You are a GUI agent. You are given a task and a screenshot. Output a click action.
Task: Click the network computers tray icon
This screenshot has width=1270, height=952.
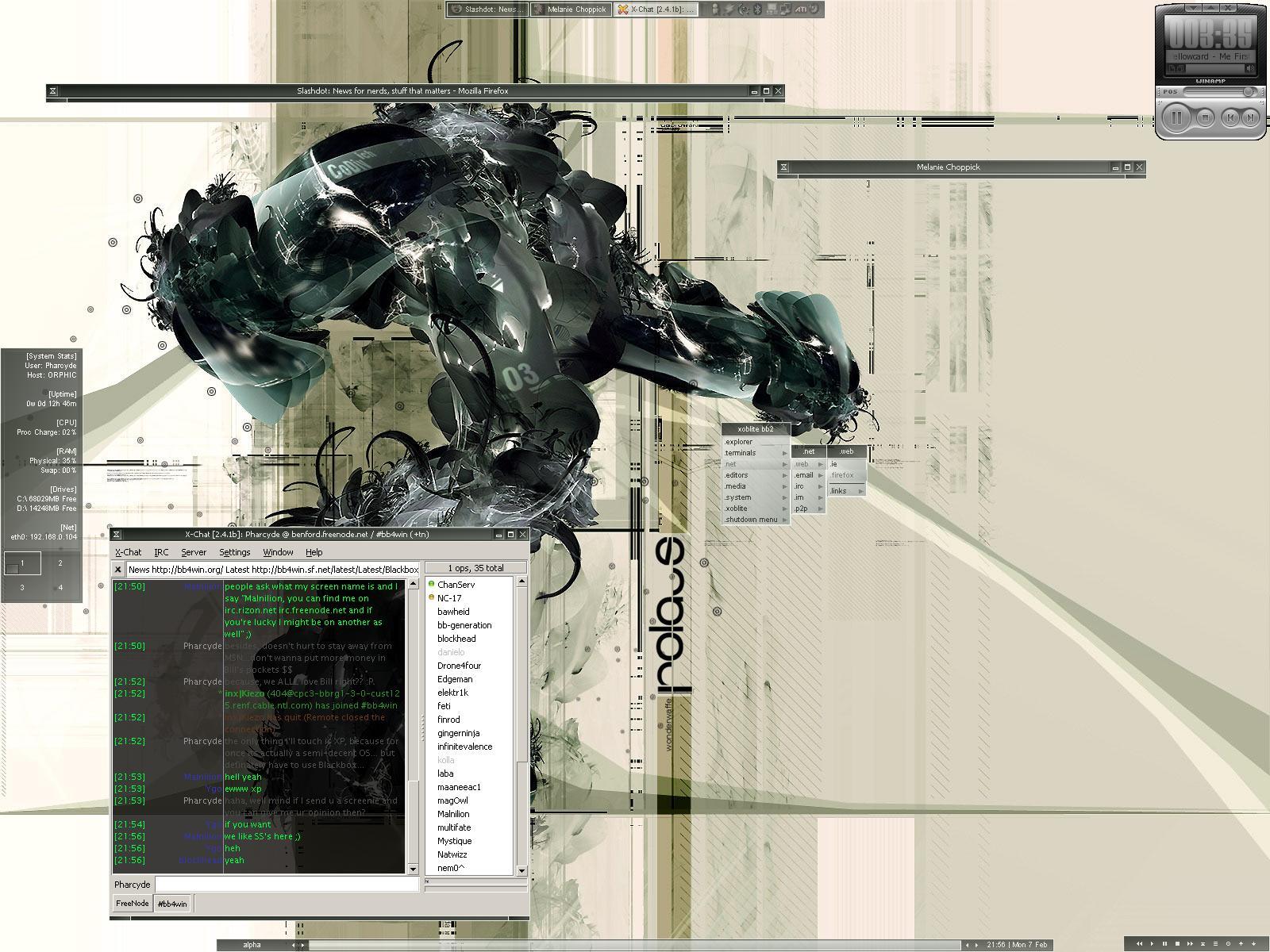pyautogui.click(x=785, y=10)
